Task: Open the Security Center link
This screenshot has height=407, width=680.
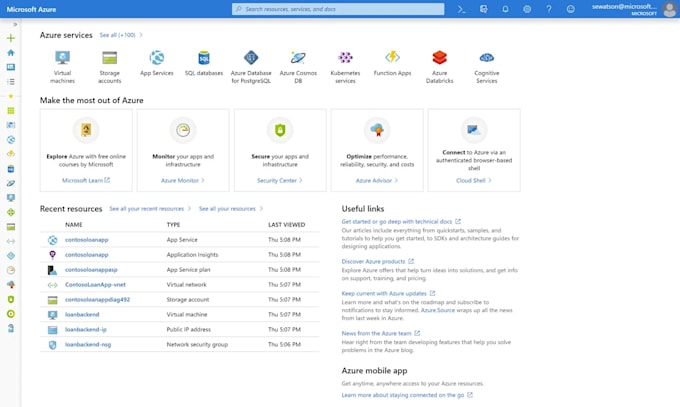Action: coord(280,181)
